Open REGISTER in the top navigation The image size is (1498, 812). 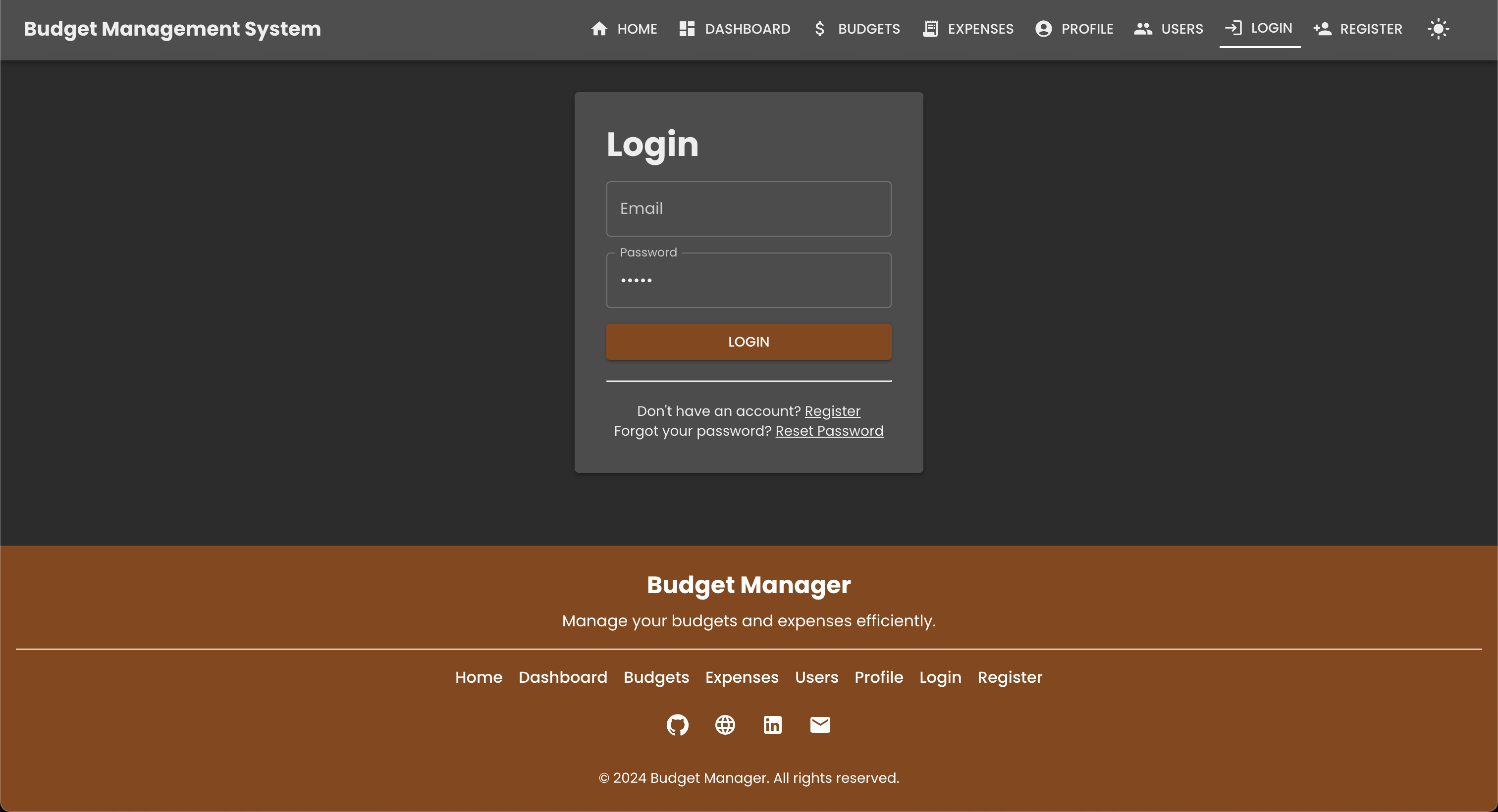coord(1358,29)
